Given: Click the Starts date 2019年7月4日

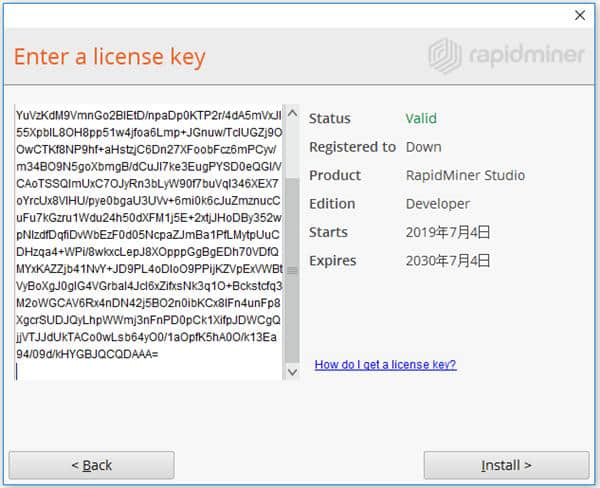Looking at the screenshot, I should pos(448,232).
